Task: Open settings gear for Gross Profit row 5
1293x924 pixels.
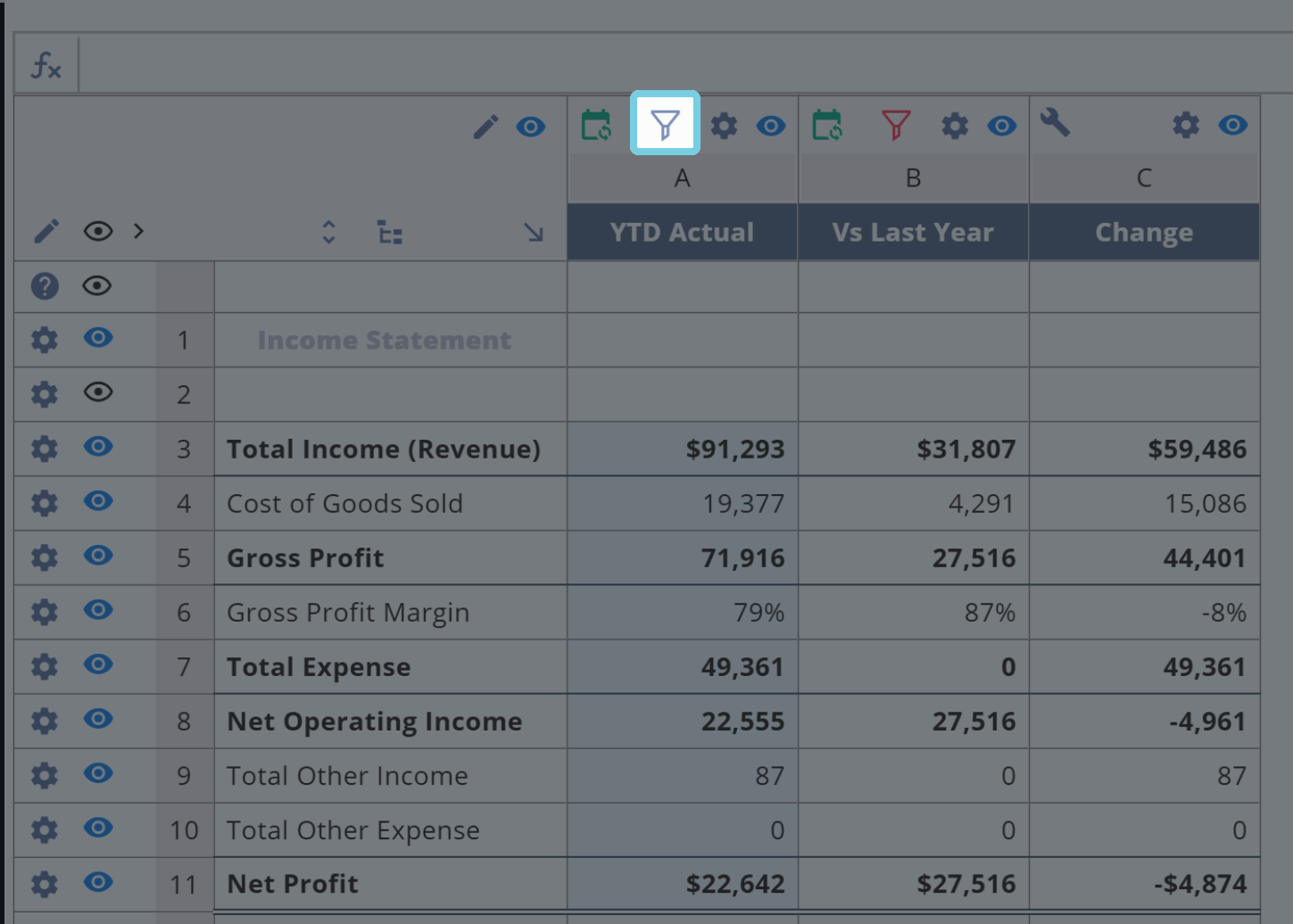Action: tap(45, 557)
